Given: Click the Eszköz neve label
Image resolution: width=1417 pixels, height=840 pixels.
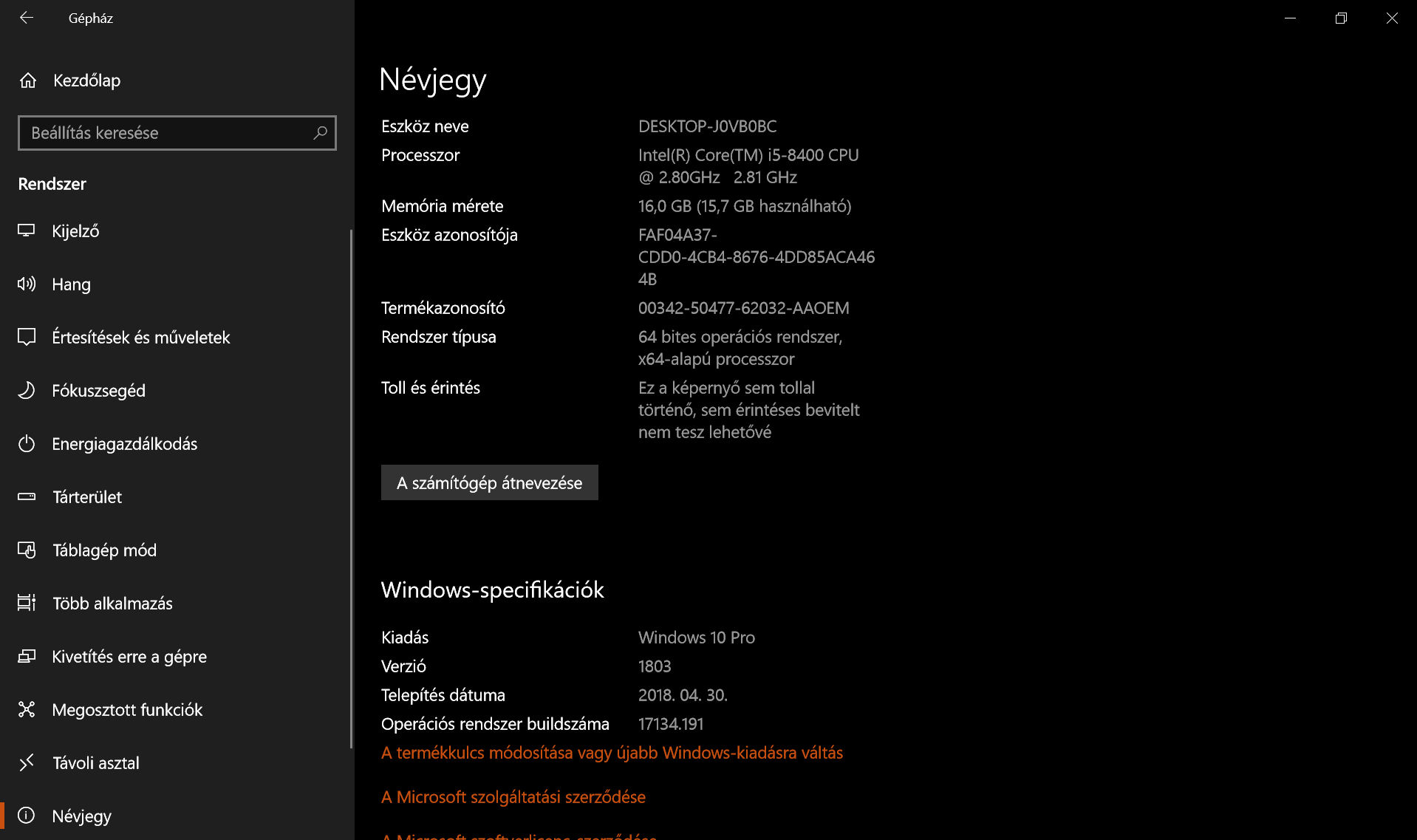Looking at the screenshot, I should (425, 126).
